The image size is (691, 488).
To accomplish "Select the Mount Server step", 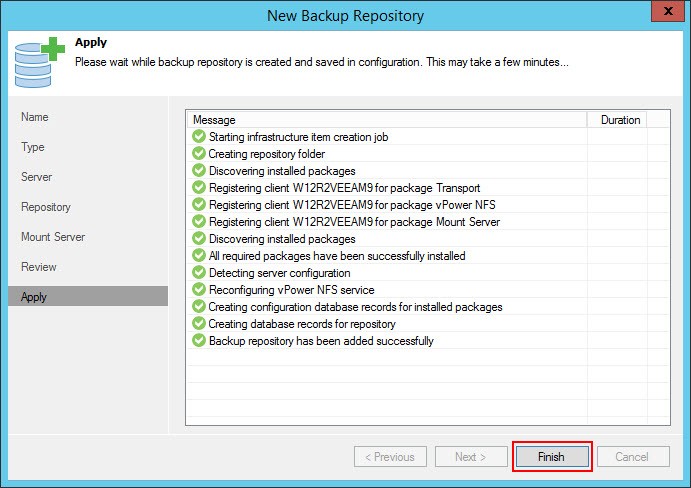I will tap(53, 237).
